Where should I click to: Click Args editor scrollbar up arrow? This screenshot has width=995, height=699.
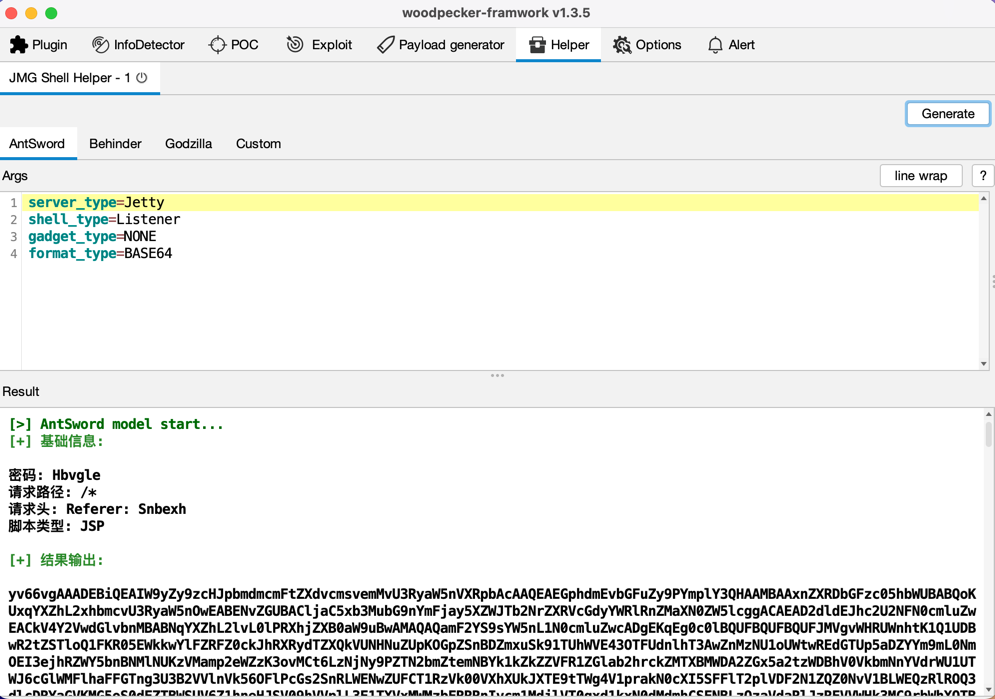(x=984, y=199)
